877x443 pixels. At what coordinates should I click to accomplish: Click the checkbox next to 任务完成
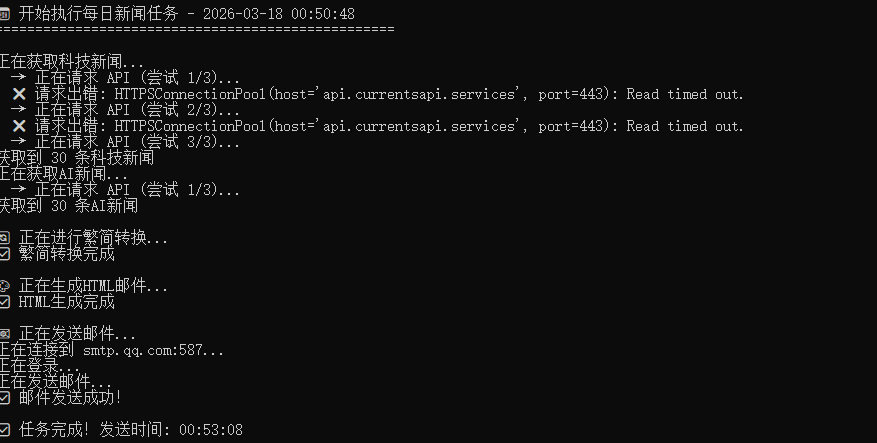click(4, 430)
